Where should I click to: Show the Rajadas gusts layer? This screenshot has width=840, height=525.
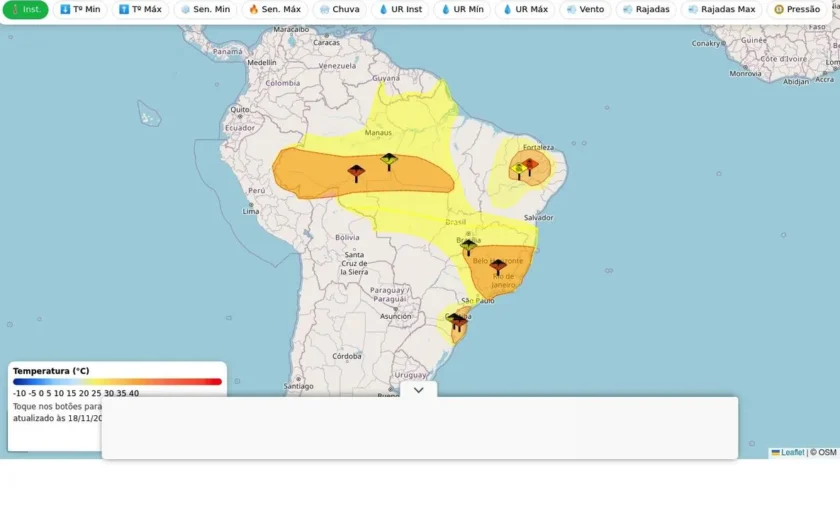(x=646, y=9)
